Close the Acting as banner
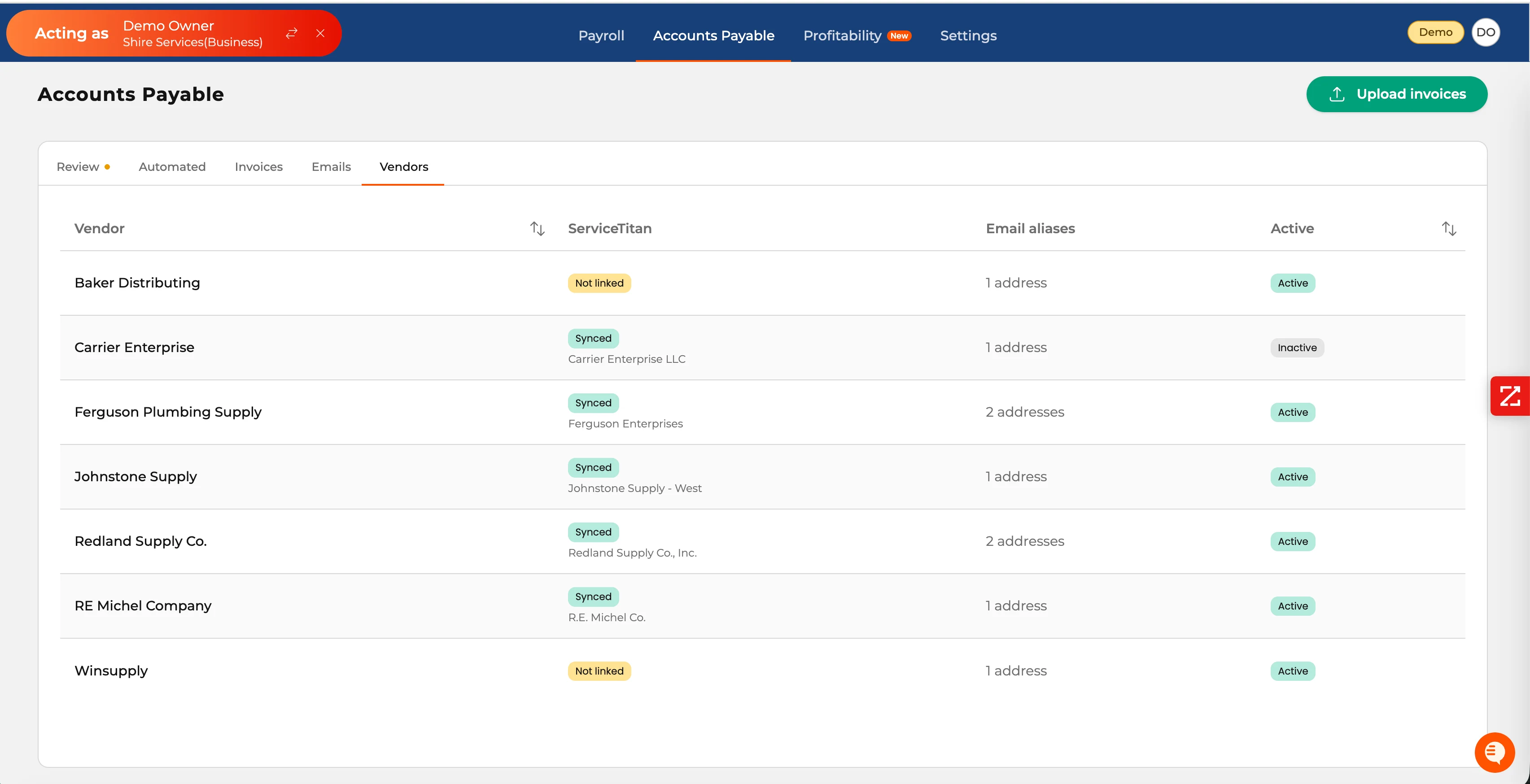 [x=320, y=33]
